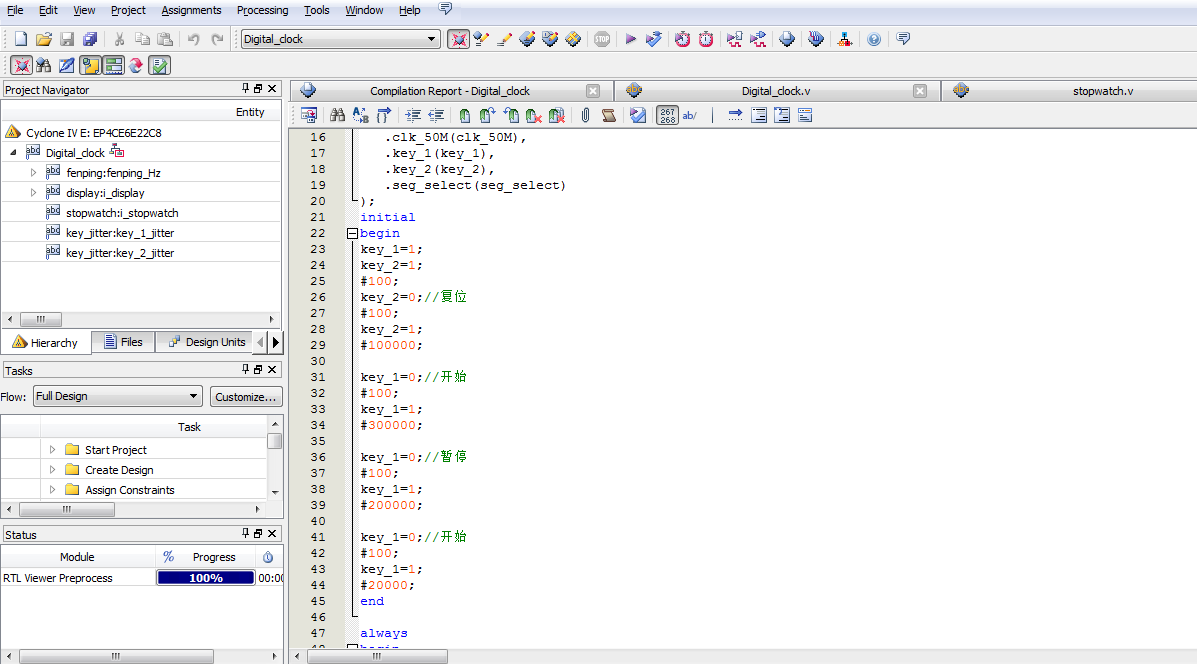Click the Save file icon
Viewport: 1197px width, 664px height.
coord(67,39)
